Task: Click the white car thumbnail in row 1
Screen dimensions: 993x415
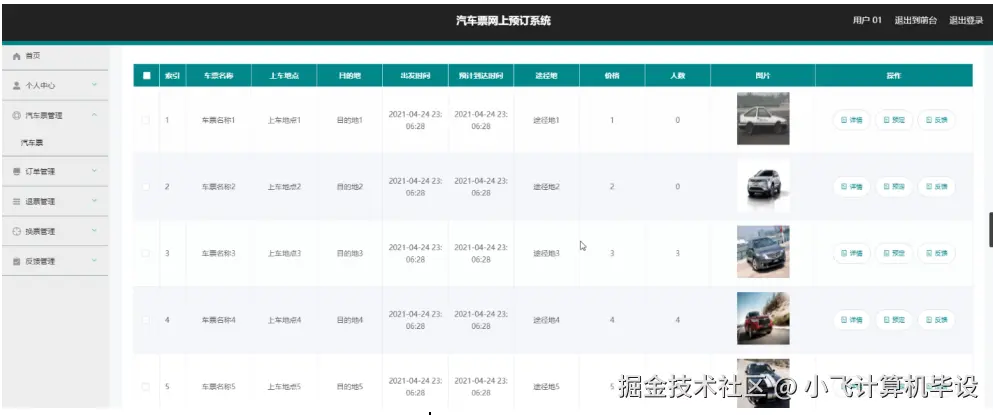Action: [763, 118]
